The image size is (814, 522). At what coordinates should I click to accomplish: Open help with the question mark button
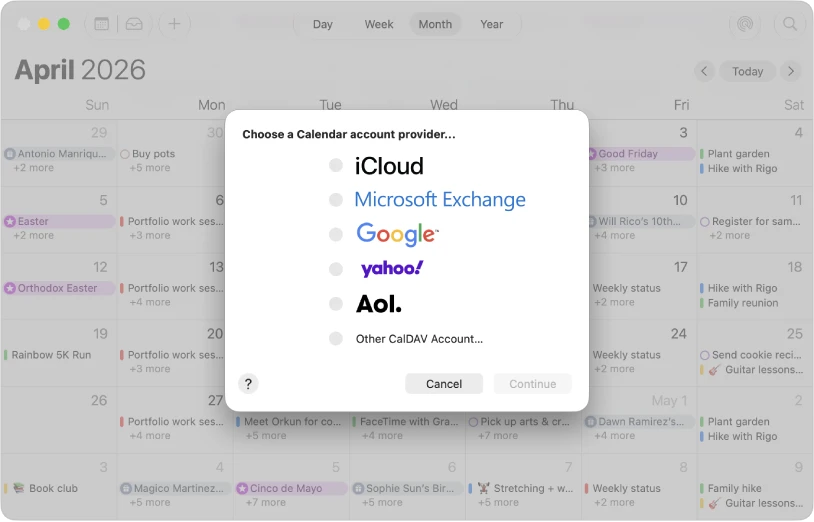point(248,384)
